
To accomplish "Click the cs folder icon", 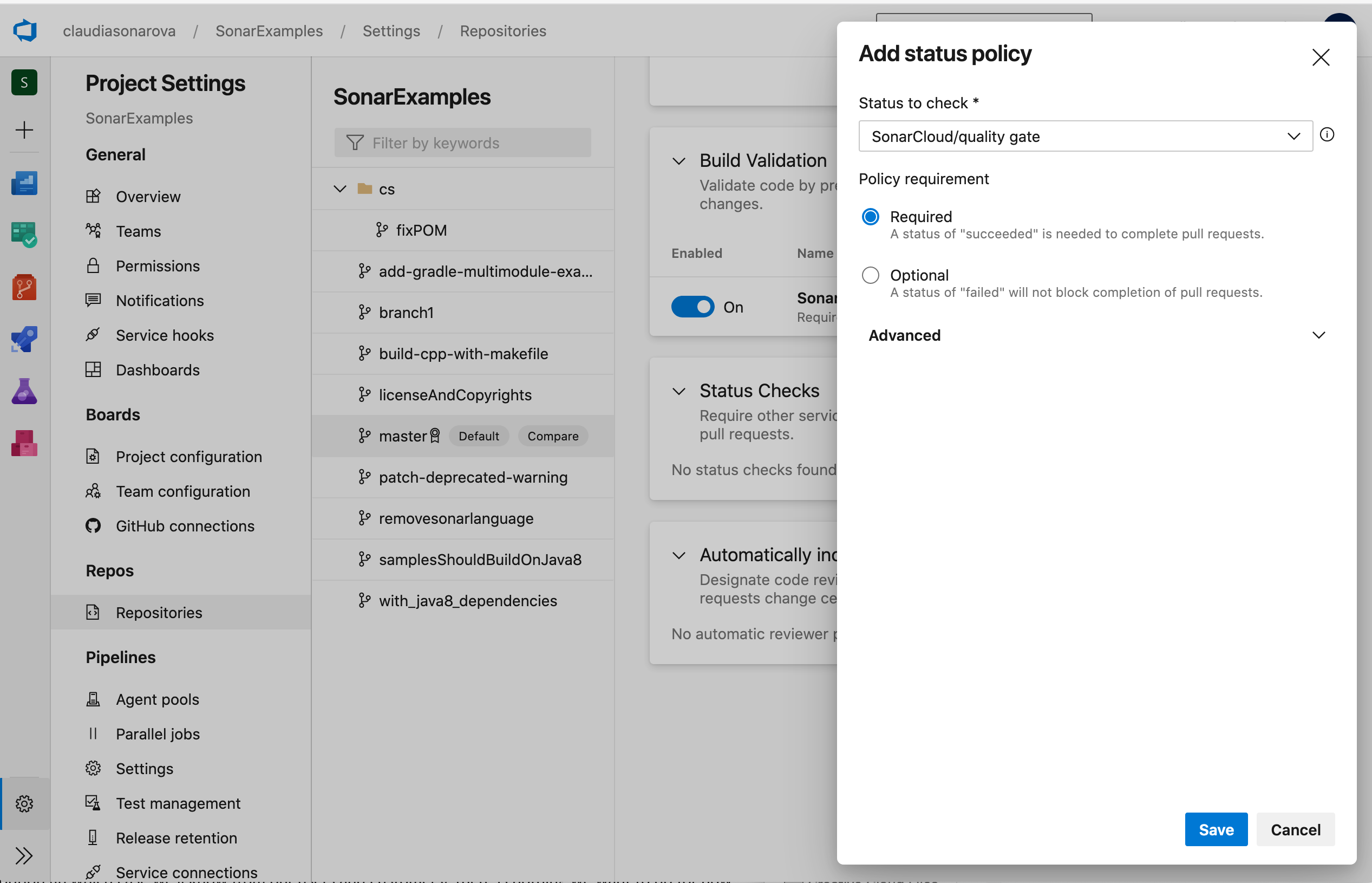I will pos(364,188).
